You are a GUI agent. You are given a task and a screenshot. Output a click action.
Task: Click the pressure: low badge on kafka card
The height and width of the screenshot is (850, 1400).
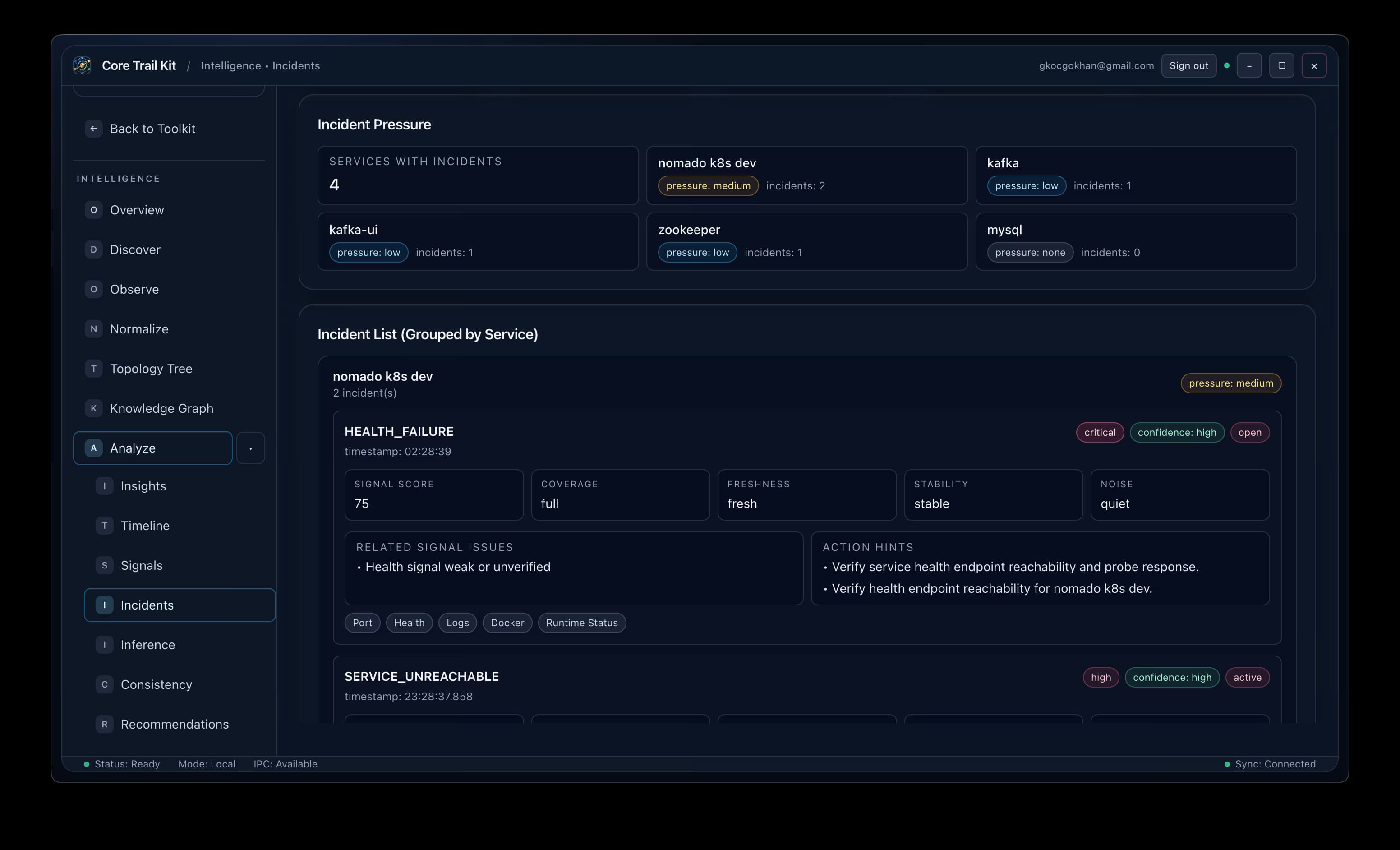coord(1027,186)
